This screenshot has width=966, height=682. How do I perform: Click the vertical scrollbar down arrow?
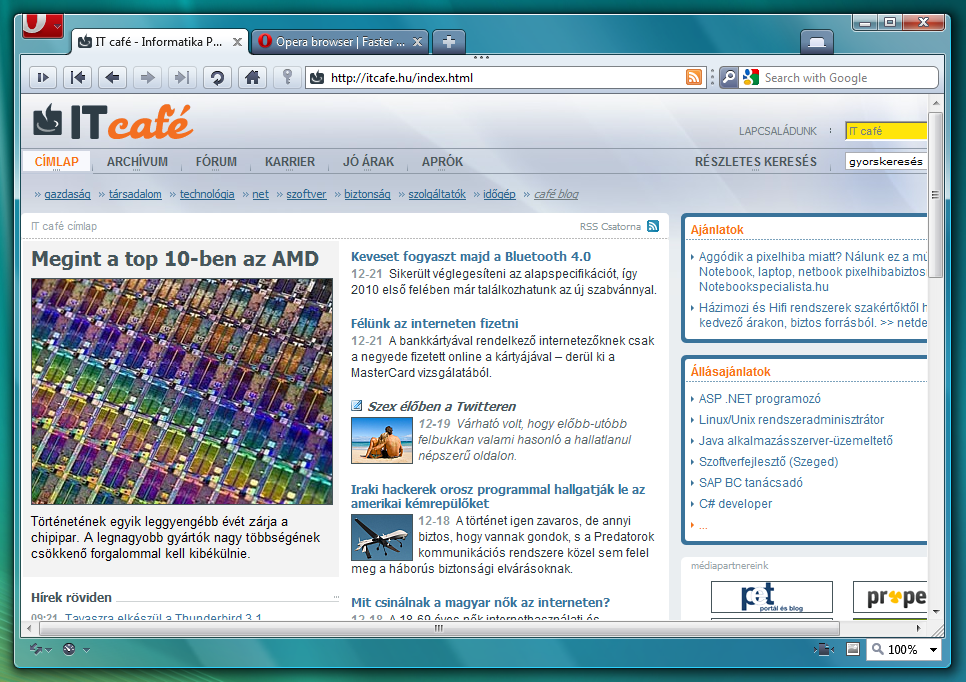tap(936, 612)
